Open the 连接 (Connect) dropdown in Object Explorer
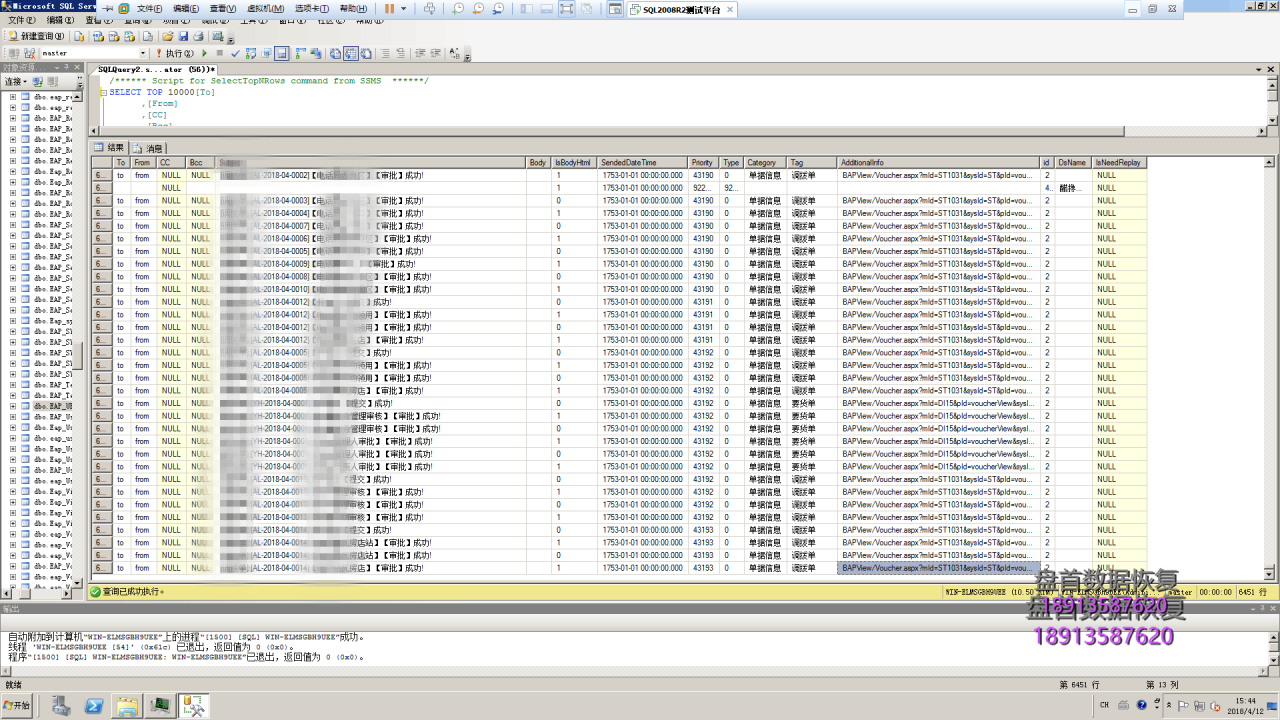This screenshot has width=1280, height=720. click(x=15, y=81)
